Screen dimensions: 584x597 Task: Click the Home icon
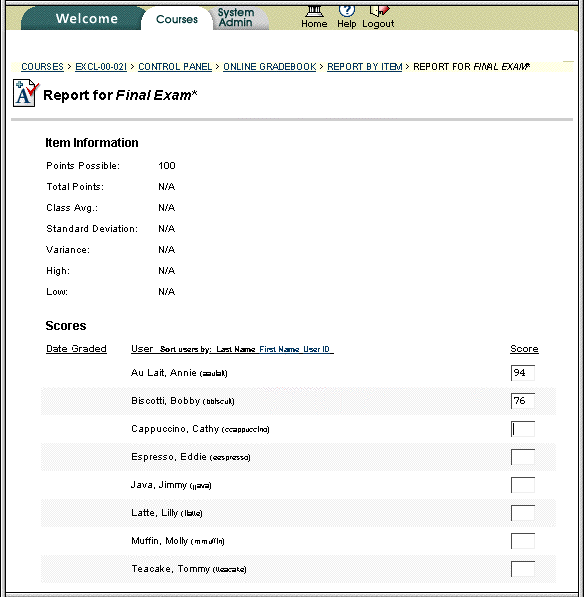(314, 11)
